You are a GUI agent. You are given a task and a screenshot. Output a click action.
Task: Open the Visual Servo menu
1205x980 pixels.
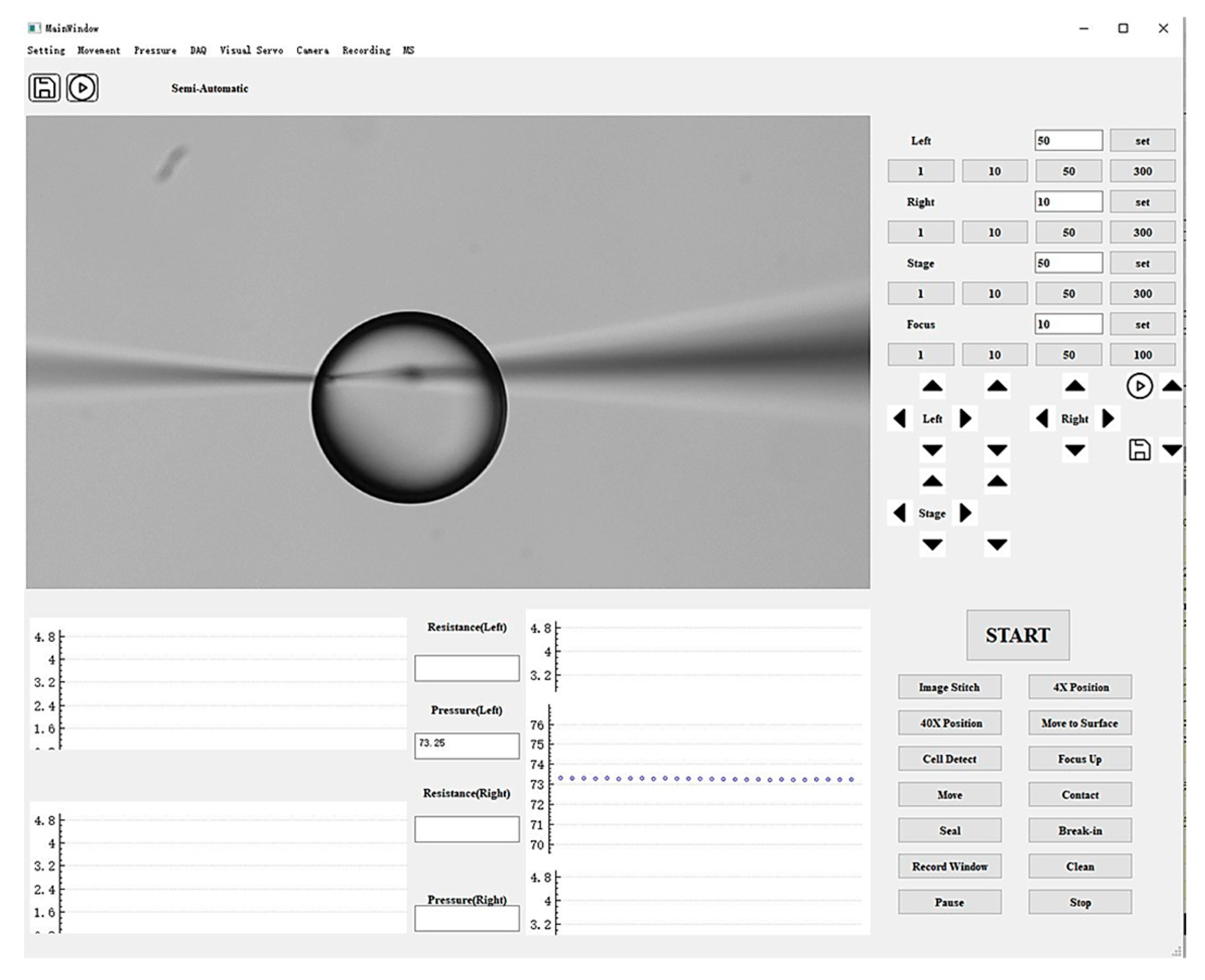coord(251,50)
